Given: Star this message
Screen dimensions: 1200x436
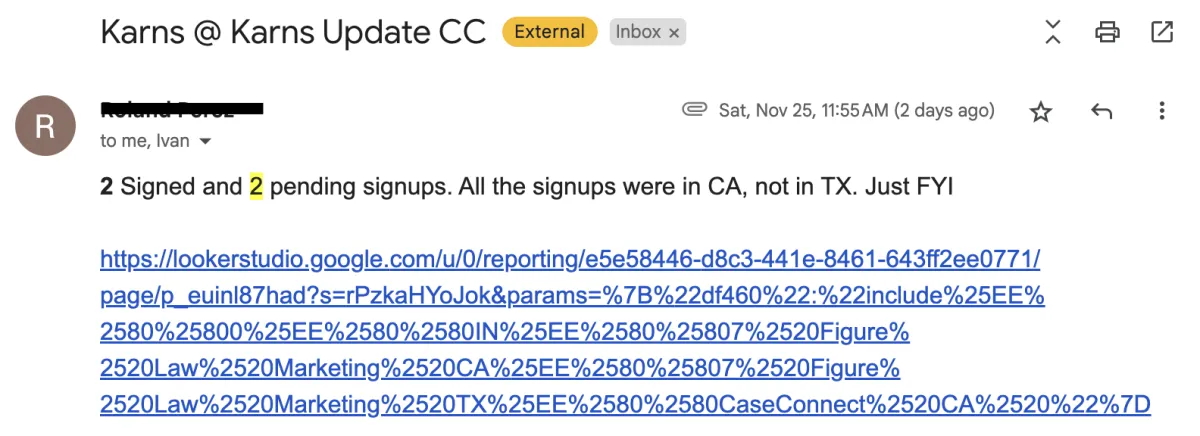Looking at the screenshot, I should click(1041, 112).
